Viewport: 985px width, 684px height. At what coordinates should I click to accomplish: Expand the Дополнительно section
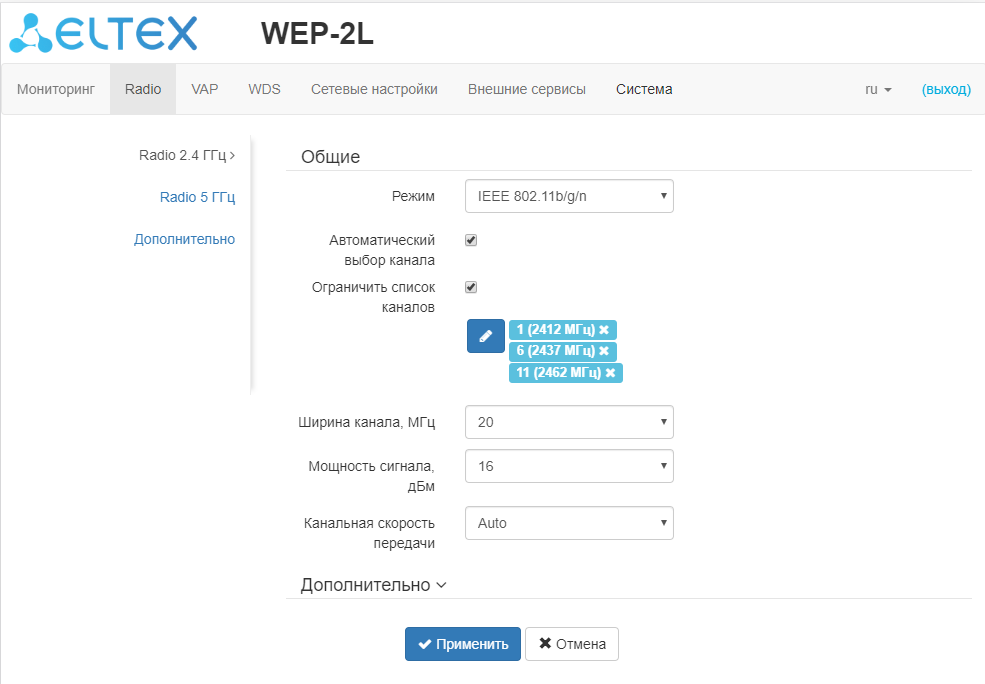[x=374, y=585]
